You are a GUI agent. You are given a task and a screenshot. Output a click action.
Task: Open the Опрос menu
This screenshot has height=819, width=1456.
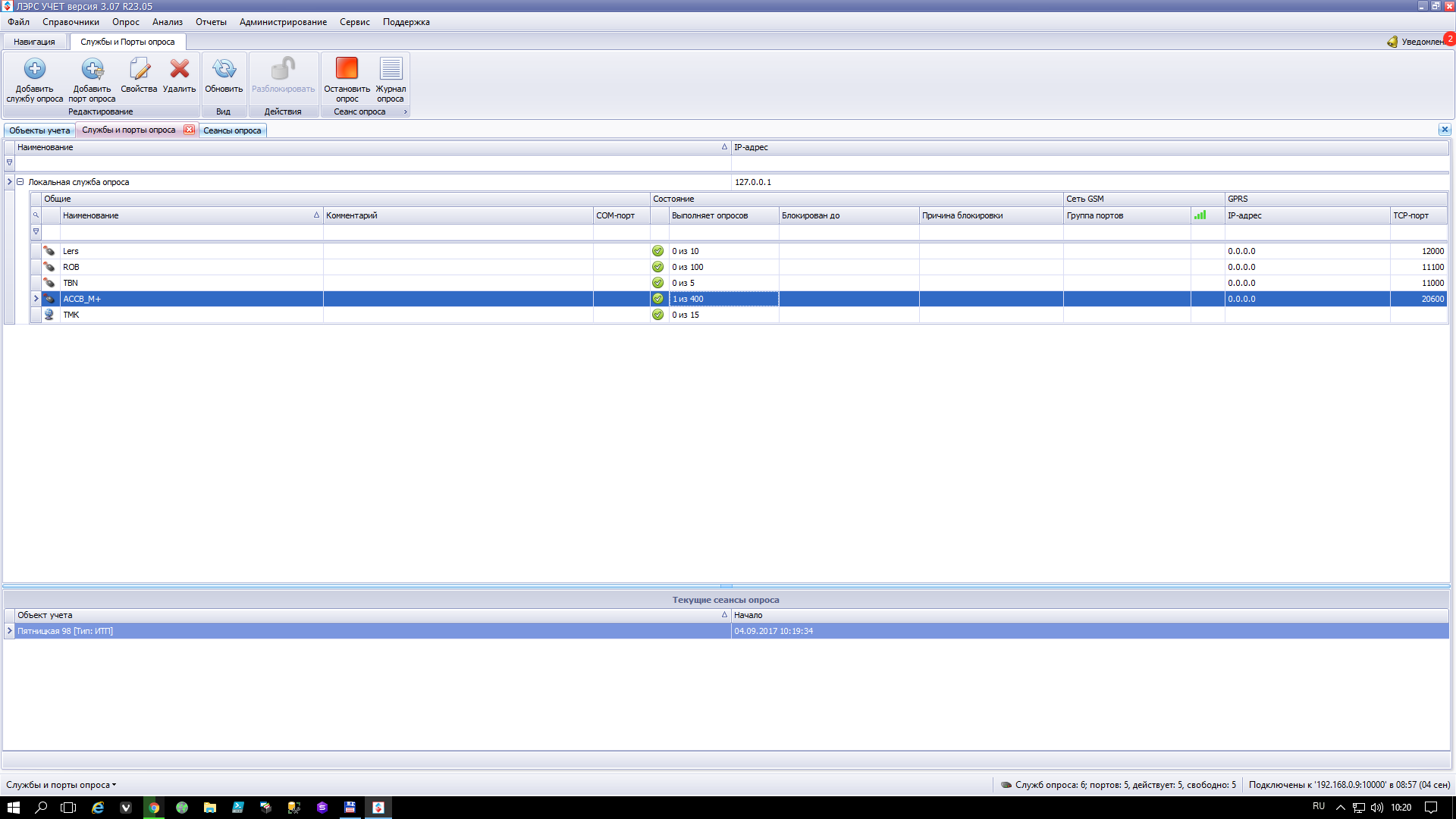tap(126, 22)
